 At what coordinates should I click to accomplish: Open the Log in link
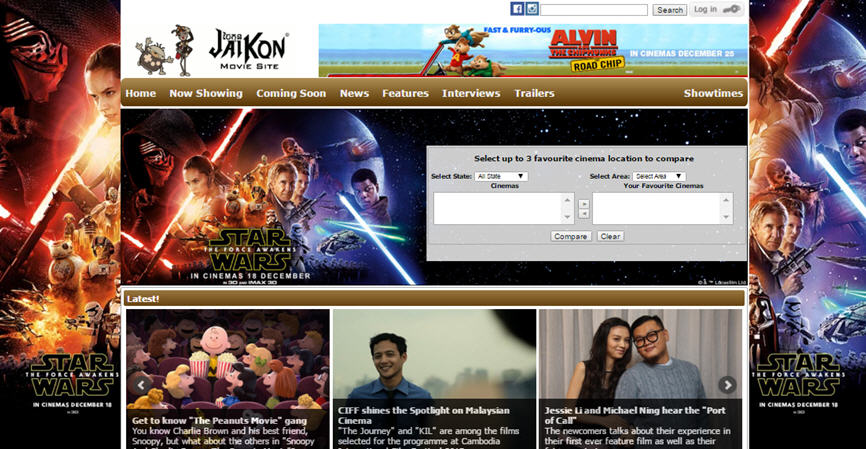click(x=705, y=9)
